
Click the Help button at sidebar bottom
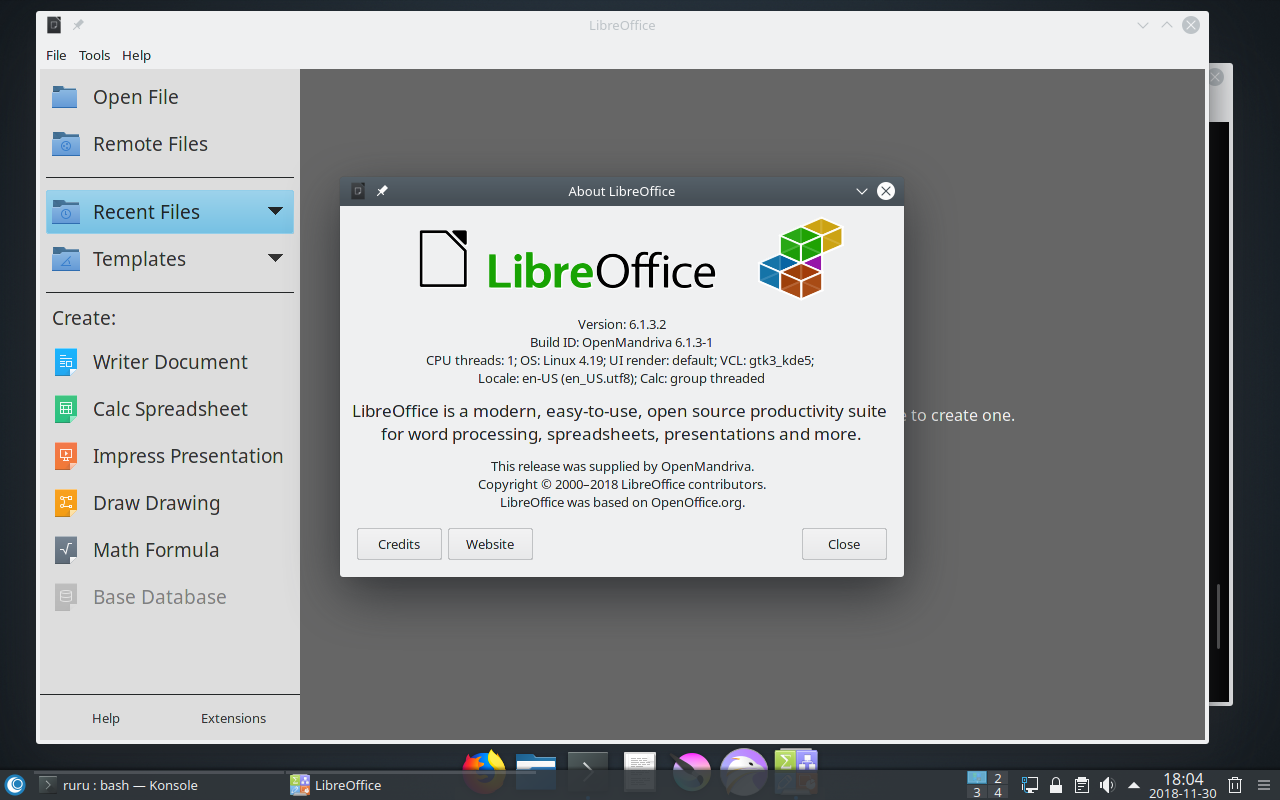pyautogui.click(x=106, y=718)
